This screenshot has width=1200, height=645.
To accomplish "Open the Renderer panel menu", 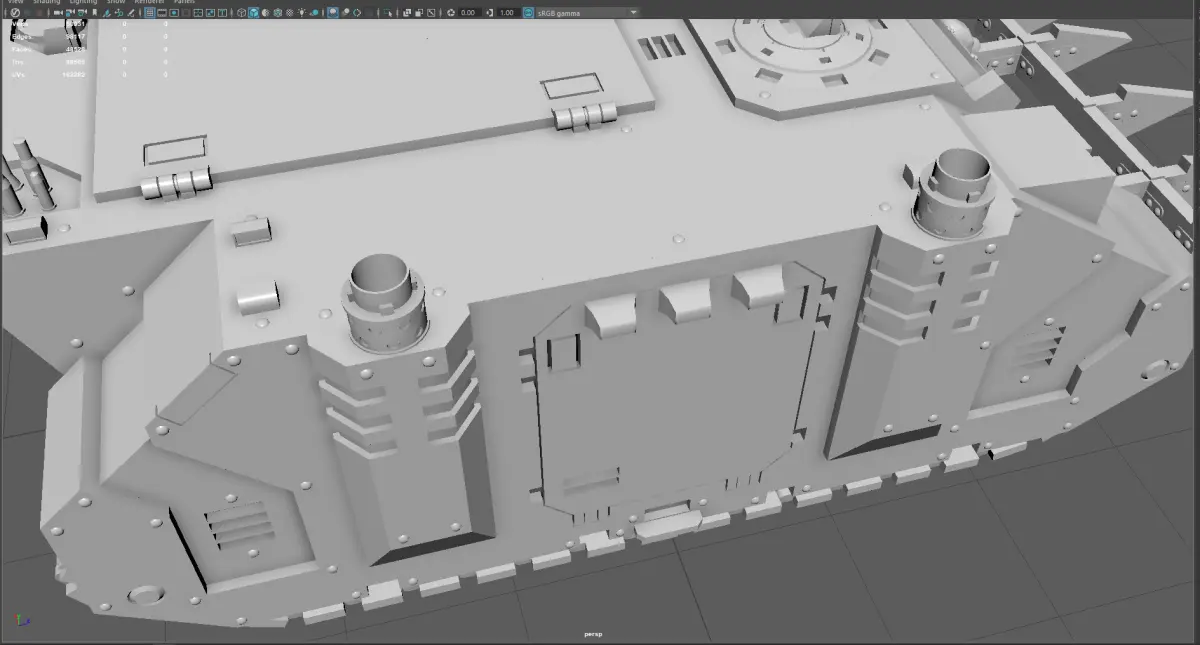I will pos(149,3).
